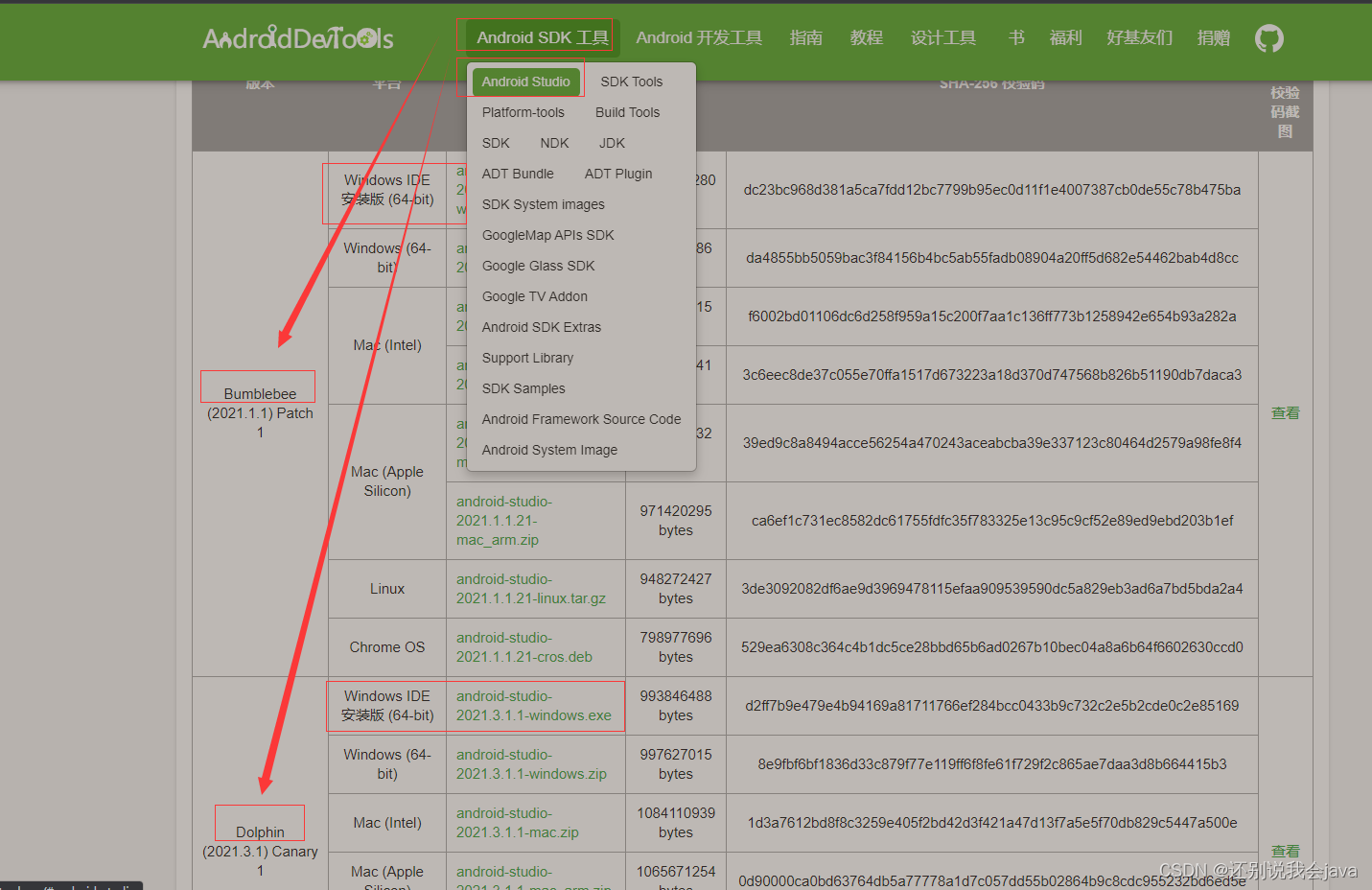Click the checksum starting with 3c6eec8de3

pos(992,375)
